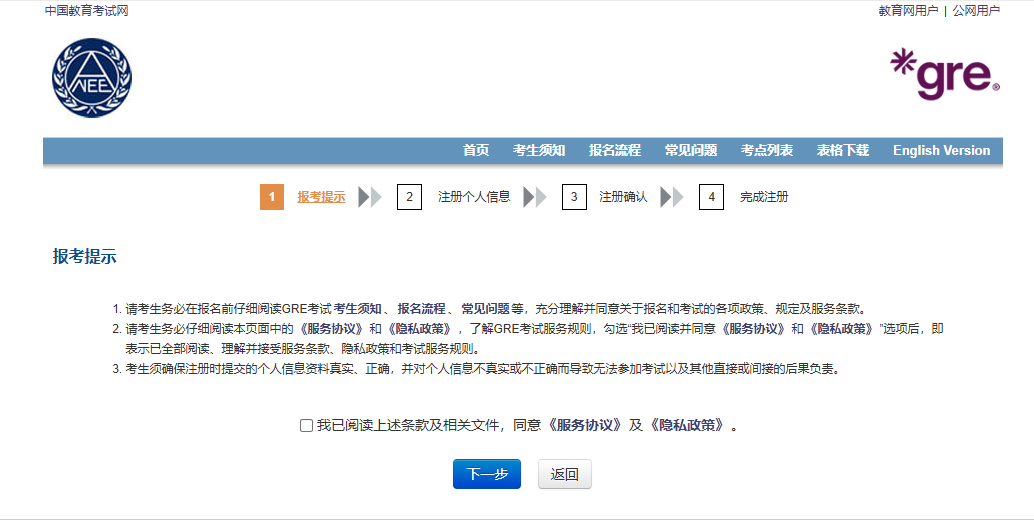Go to 报名流程 in the navigation bar
This screenshot has height=521, width=1034.
click(615, 150)
